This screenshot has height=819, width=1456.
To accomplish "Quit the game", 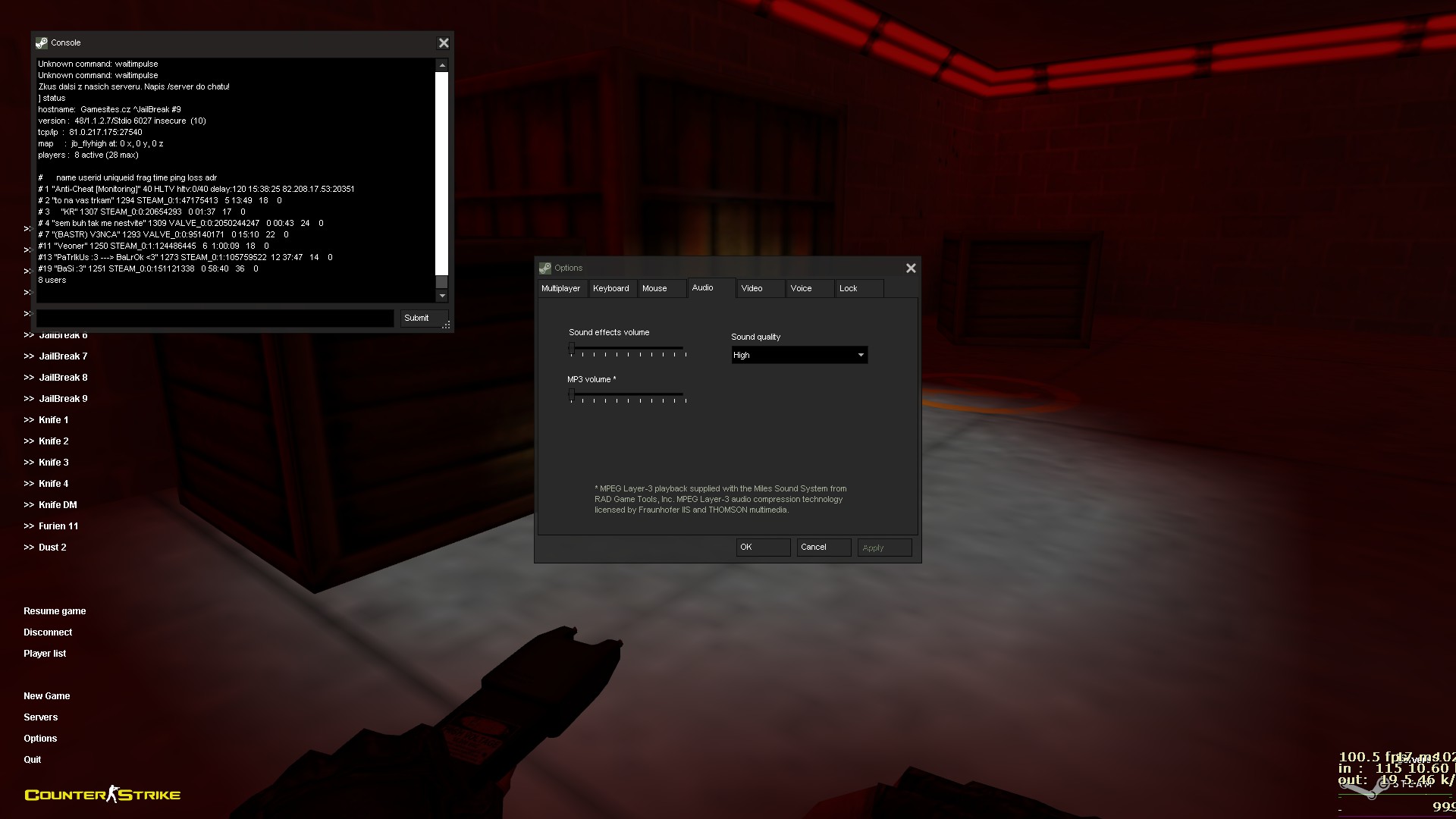I will click(x=33, y=760).
